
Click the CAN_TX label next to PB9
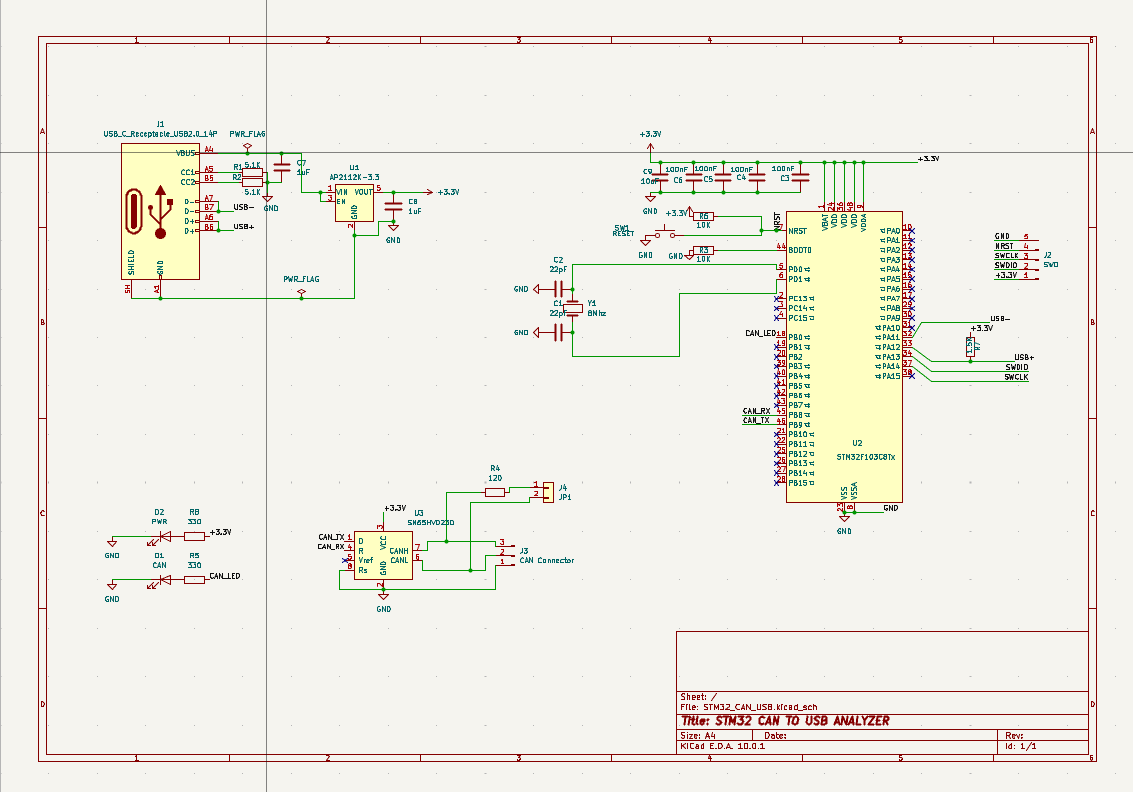click(756, 421)
